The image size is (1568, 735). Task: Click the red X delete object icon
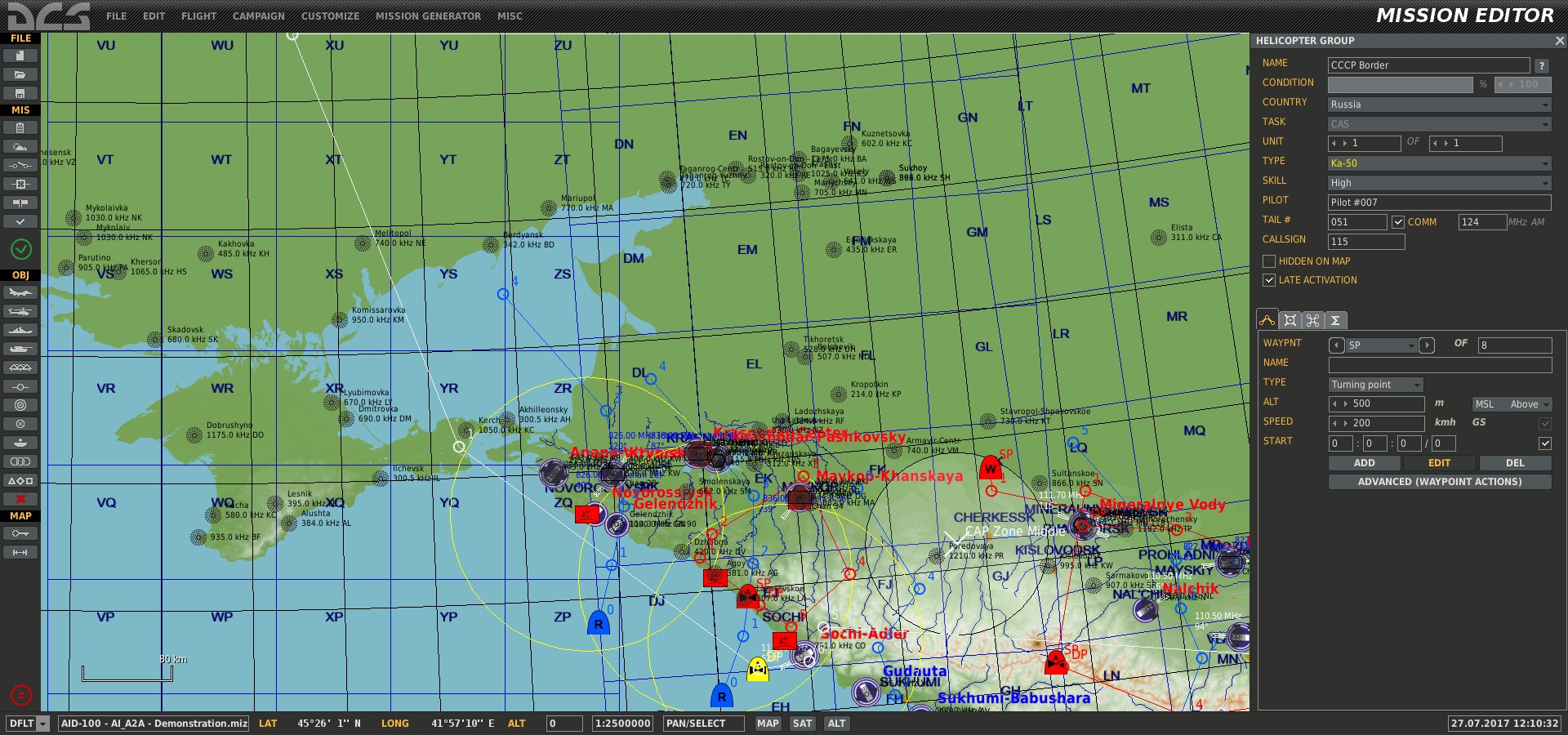coord(20,499)
